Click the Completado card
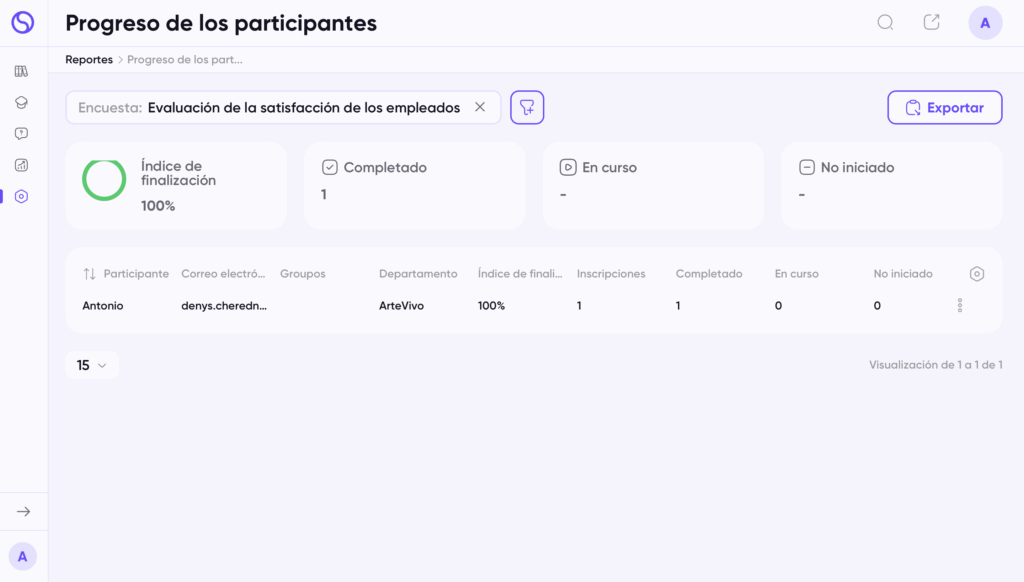Viewport: 1024px width, 582px height. tap(415, 186)
